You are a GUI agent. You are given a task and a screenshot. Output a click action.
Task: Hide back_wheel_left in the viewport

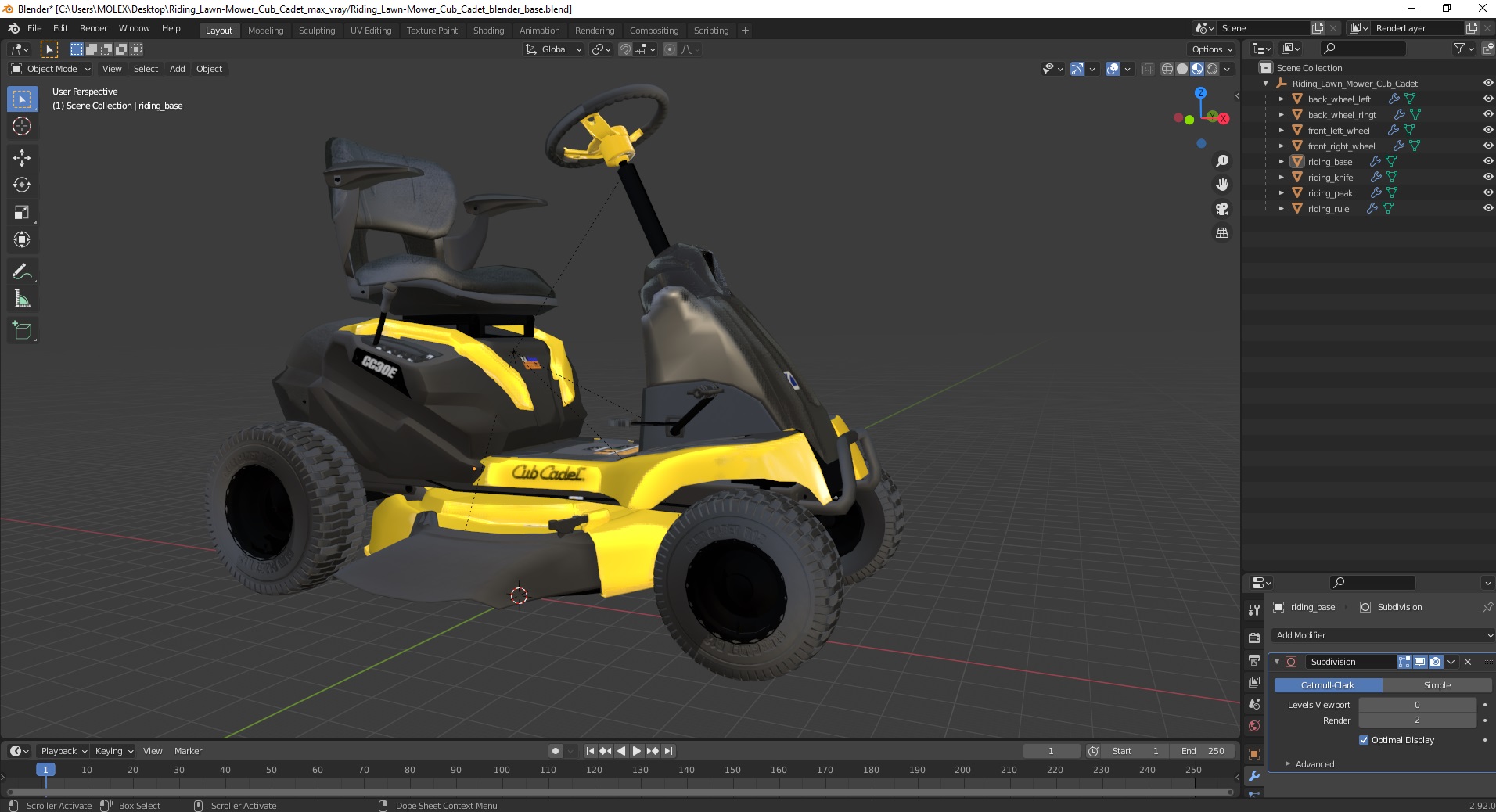[x=1487, y=99]
